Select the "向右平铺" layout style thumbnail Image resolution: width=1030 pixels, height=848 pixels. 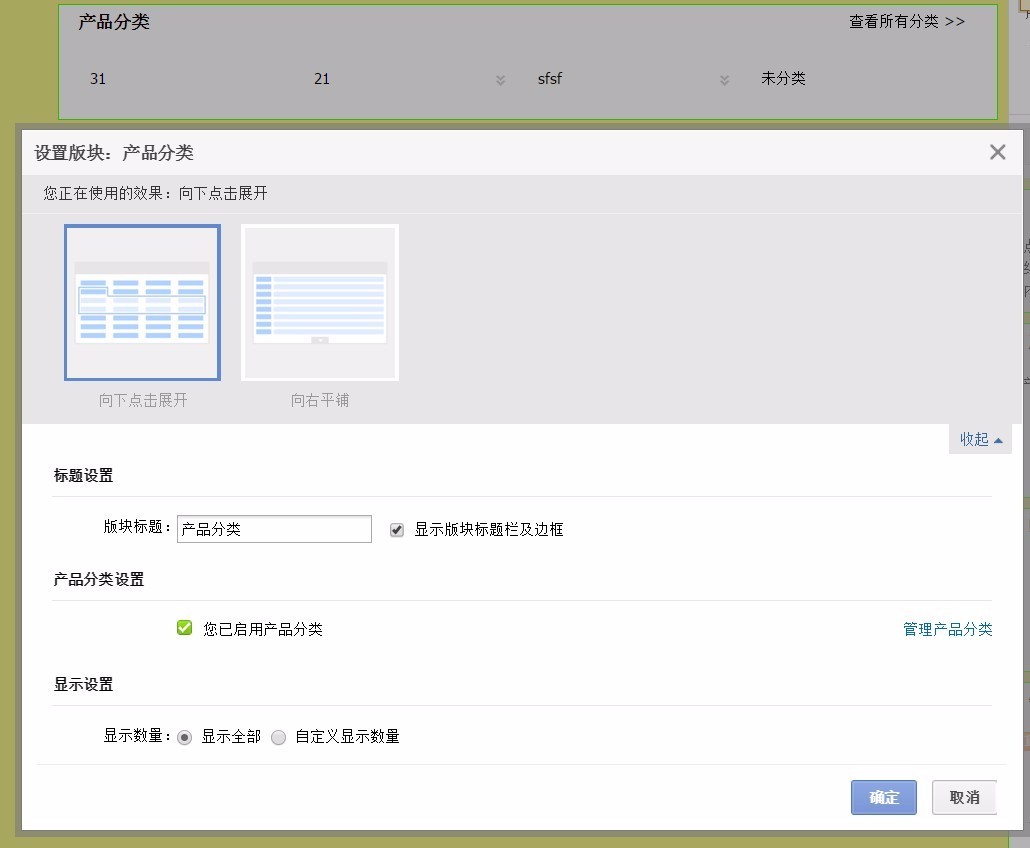319,302
